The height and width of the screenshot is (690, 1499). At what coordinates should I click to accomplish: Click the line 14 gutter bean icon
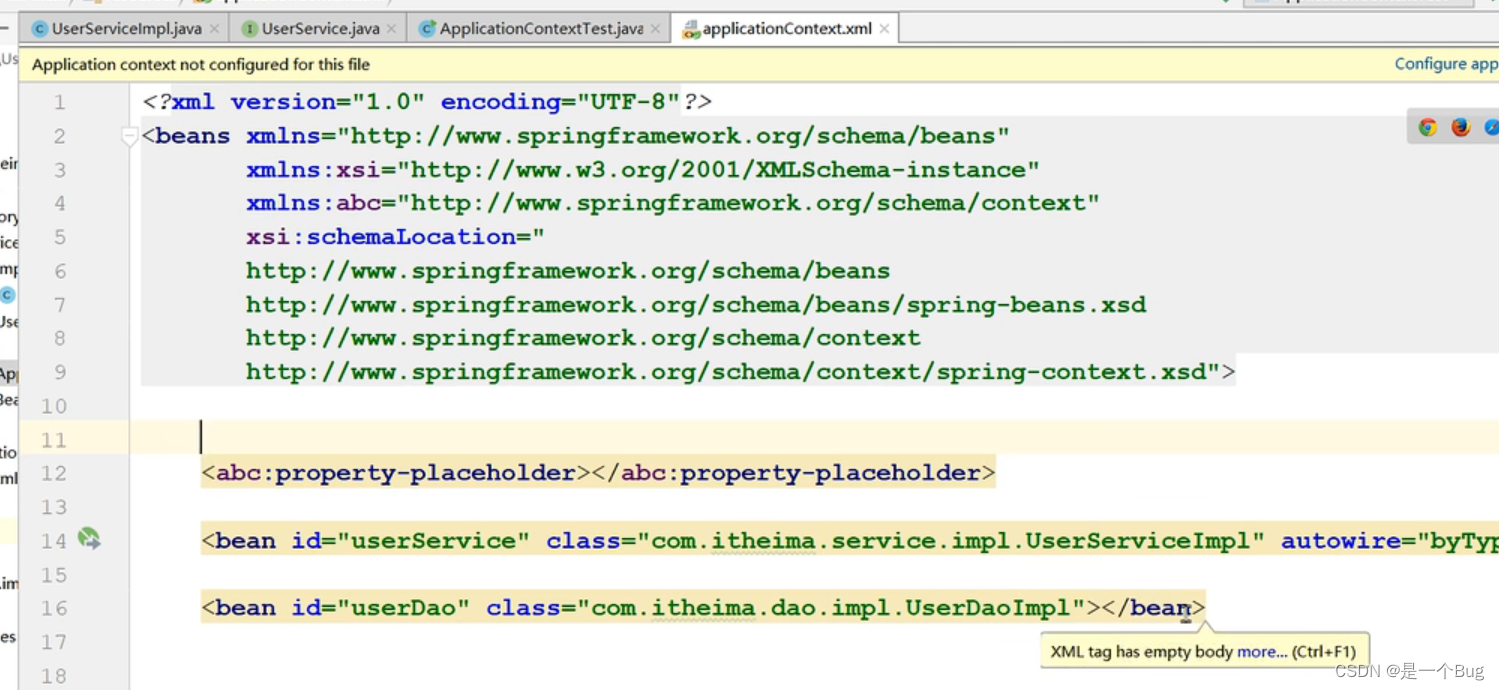pos(89,540)
